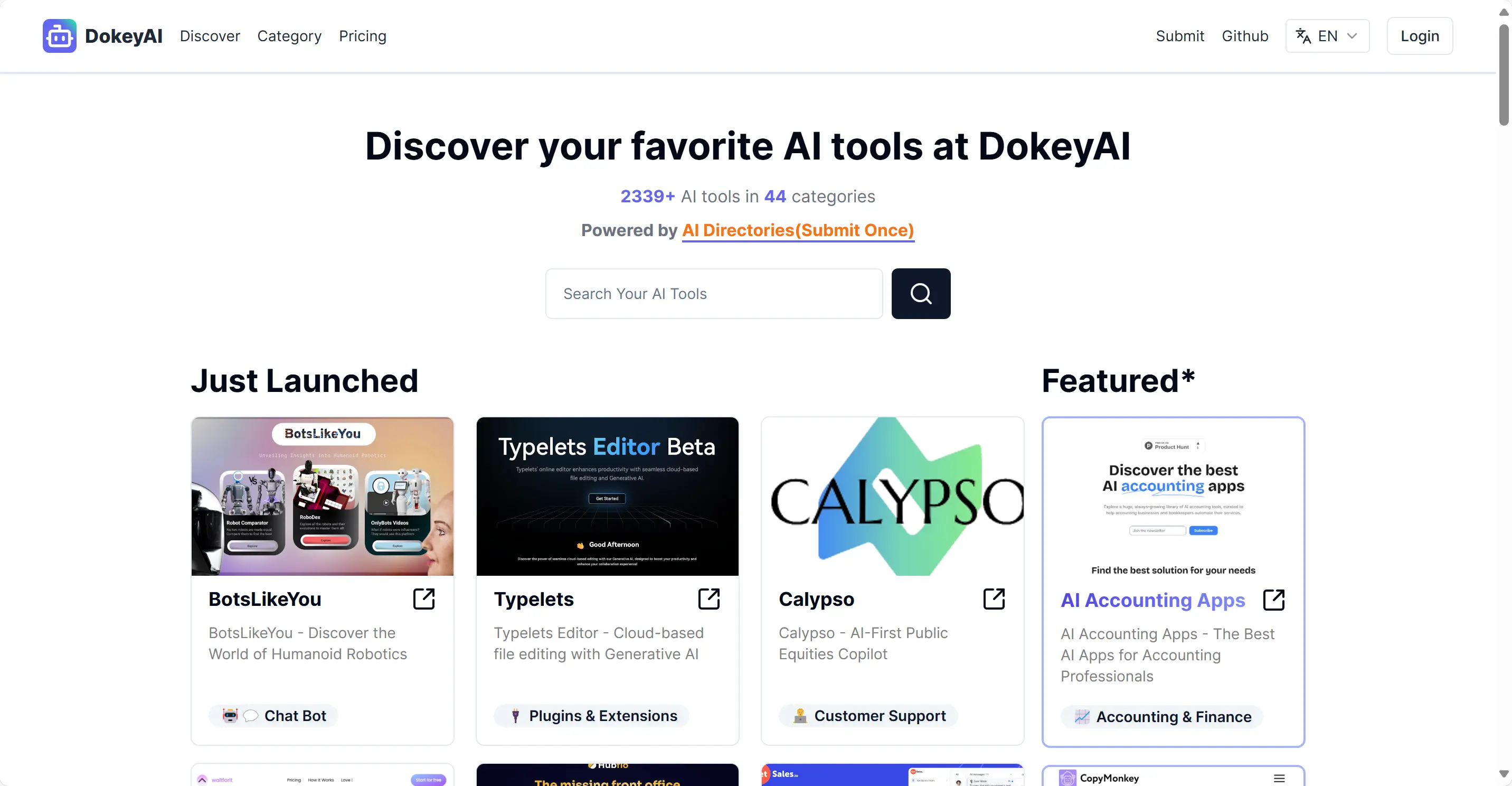
Task: Open the Typelets title link
Action: click(534, 599)
